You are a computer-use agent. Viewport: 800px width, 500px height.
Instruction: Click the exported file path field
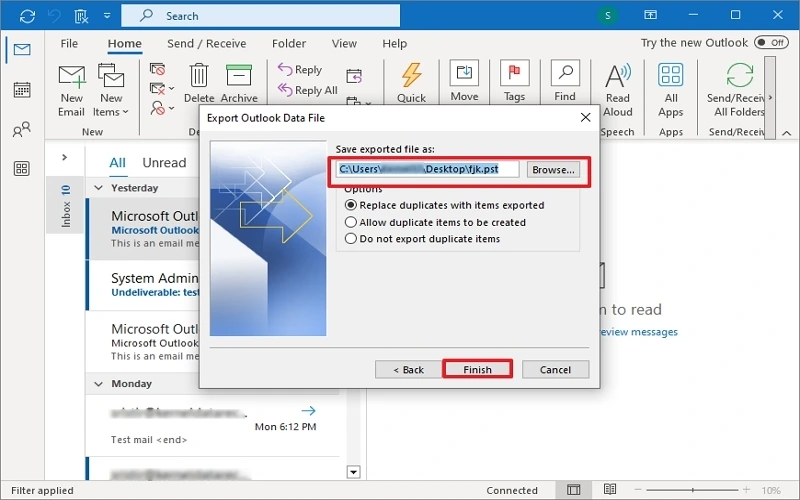428,170
